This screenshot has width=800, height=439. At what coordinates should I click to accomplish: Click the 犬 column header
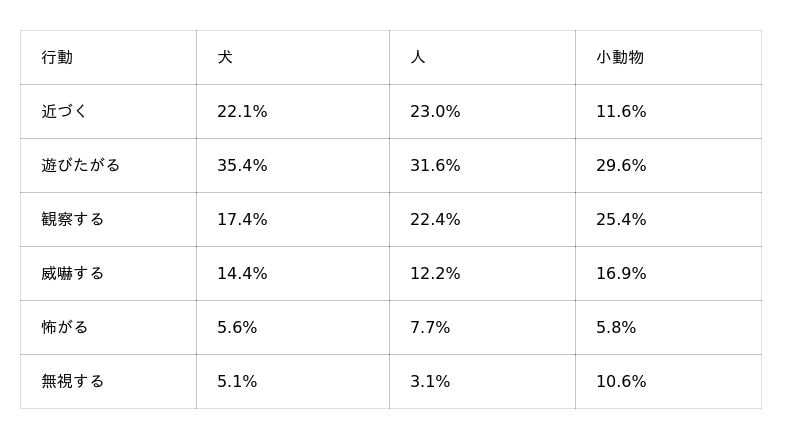click(225, 58)
